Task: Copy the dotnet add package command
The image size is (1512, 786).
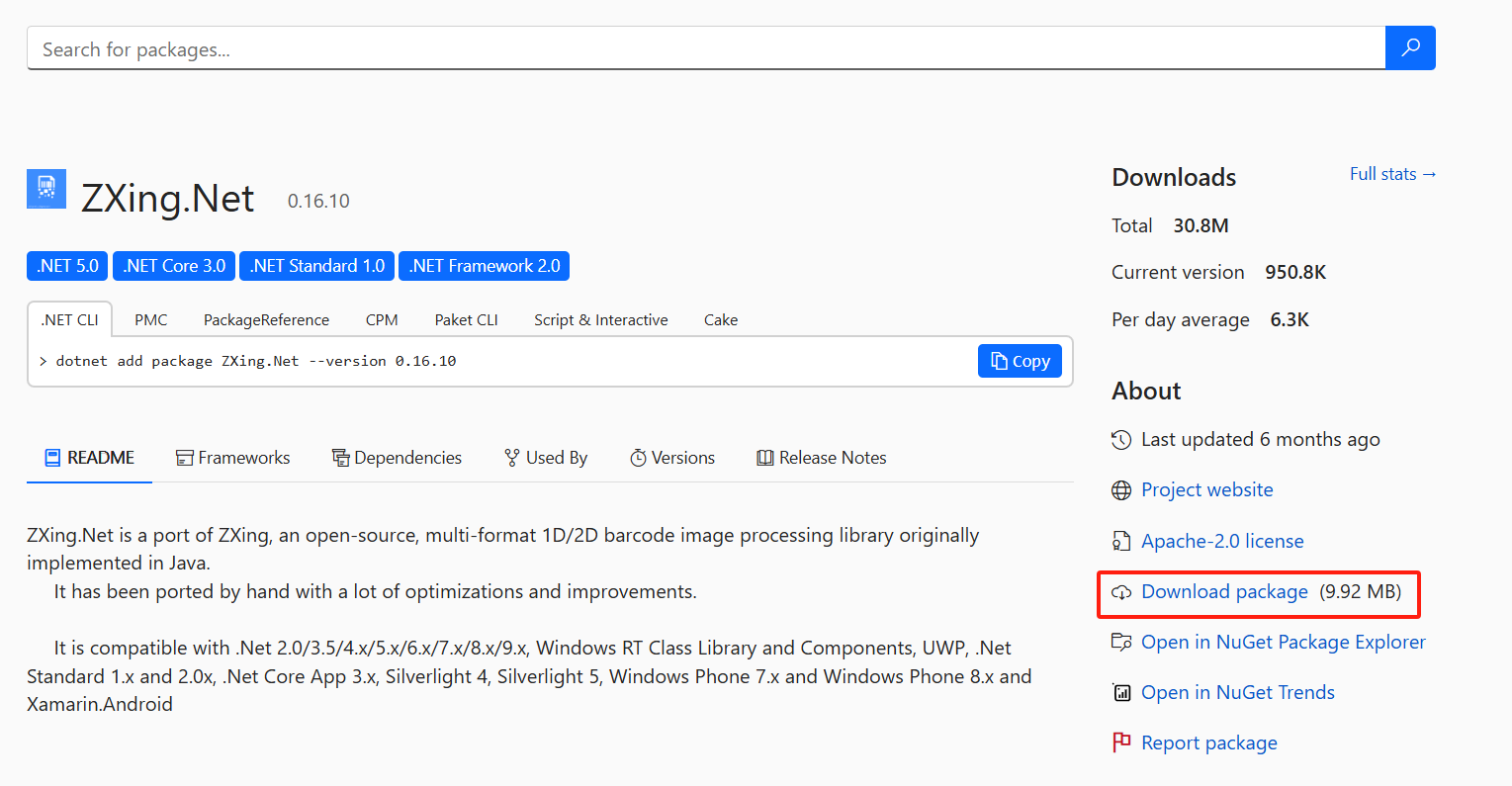Action: 1020,361
